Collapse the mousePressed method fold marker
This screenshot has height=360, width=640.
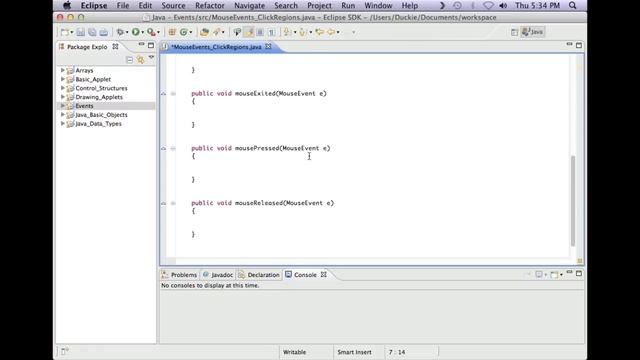pos(173,148)
